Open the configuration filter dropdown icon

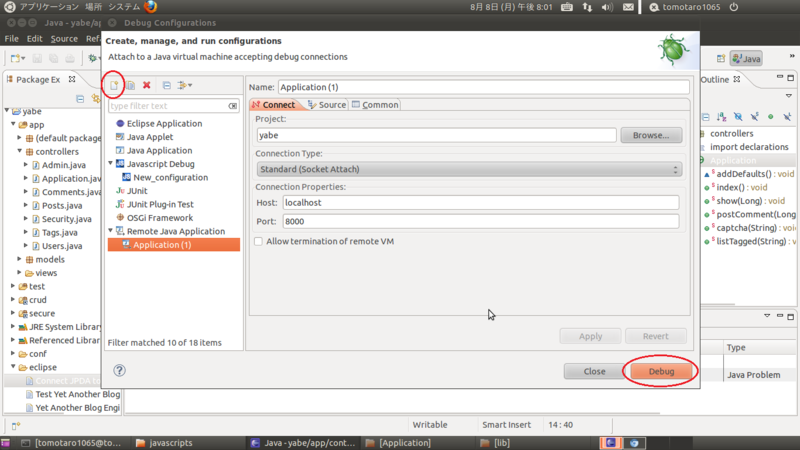[185, 85]
